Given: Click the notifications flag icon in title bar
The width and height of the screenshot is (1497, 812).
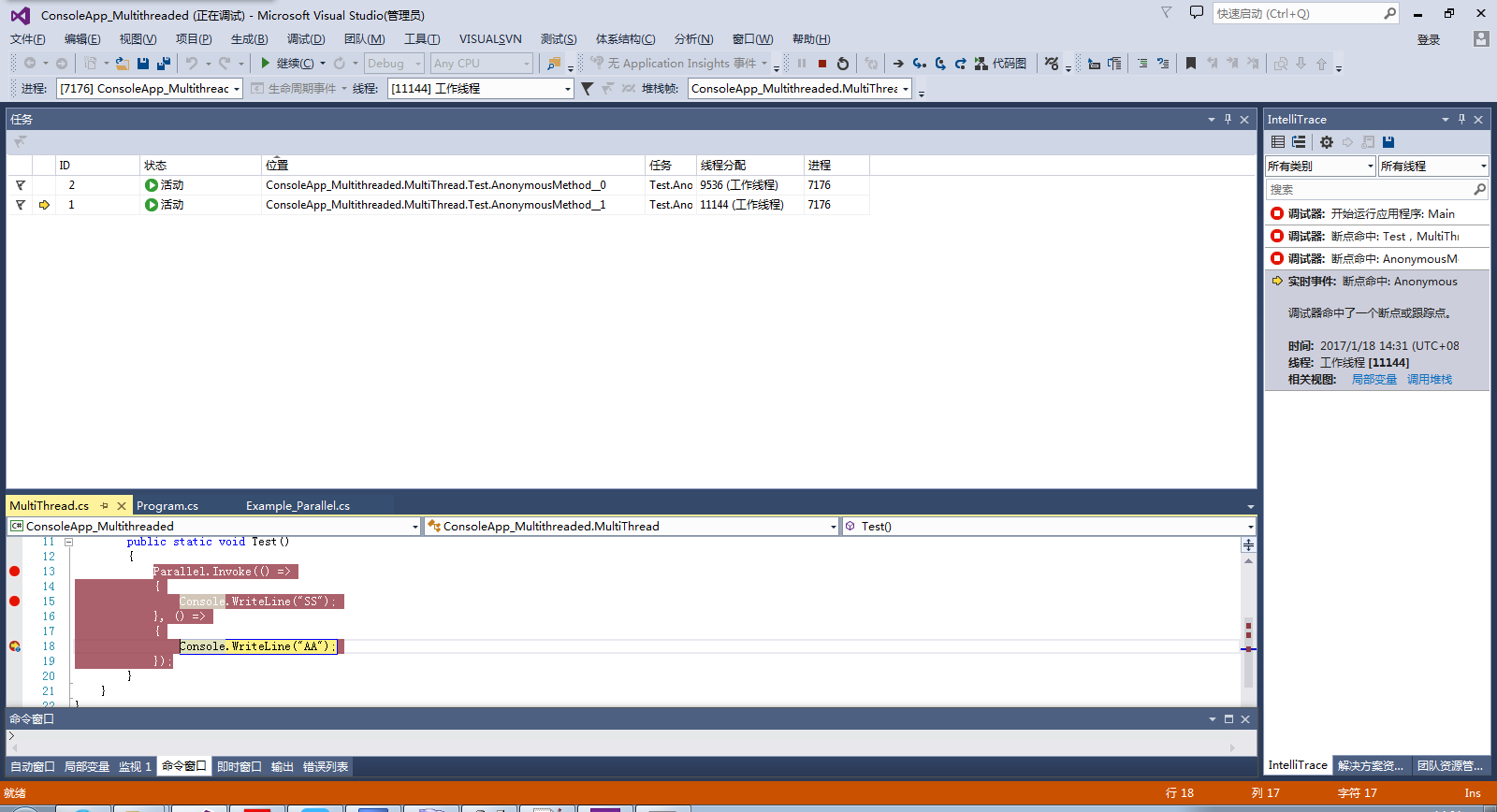Looking at the screenshot, I should [1166, 13].
